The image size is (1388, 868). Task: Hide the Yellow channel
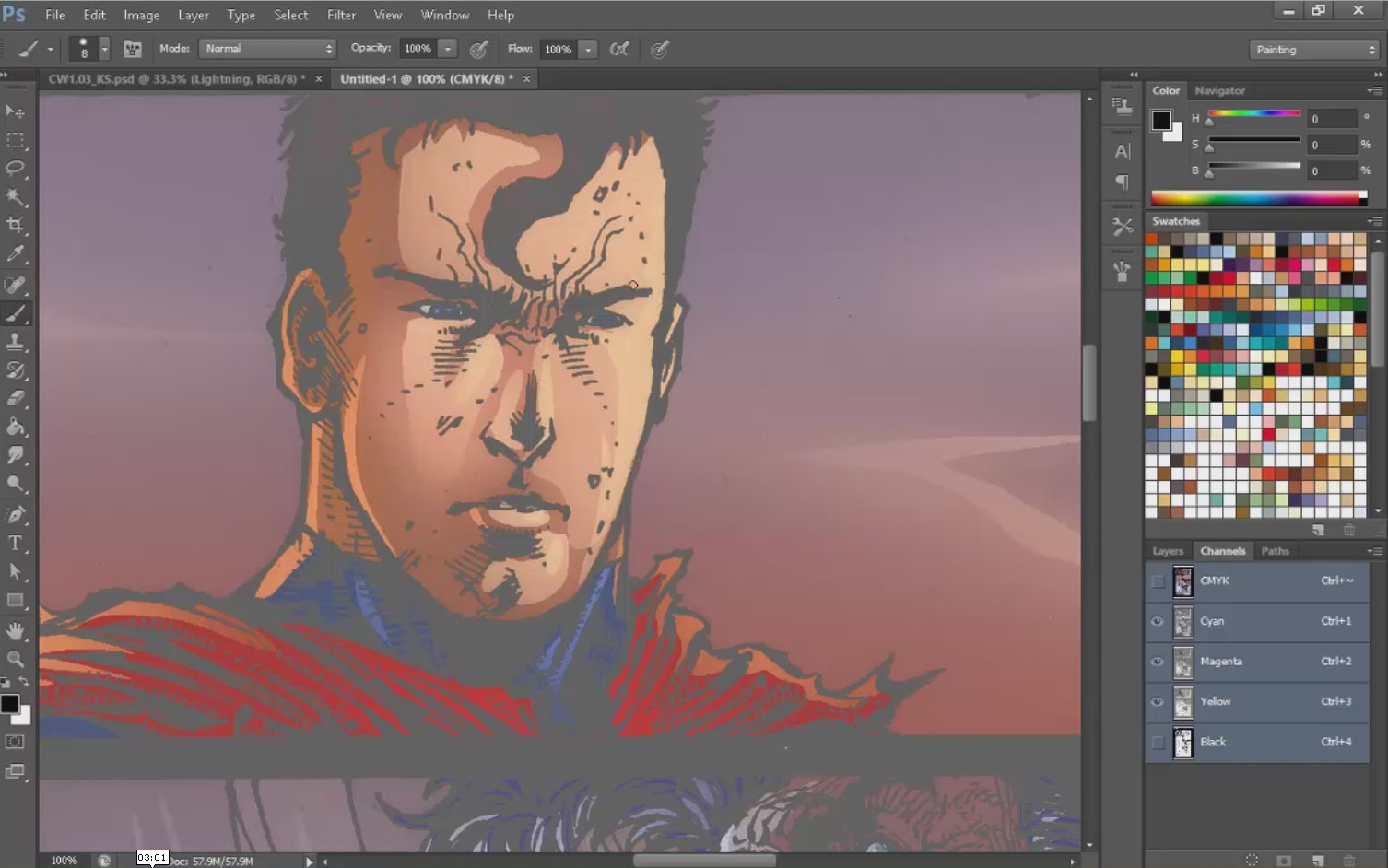tap(1158, 701)
